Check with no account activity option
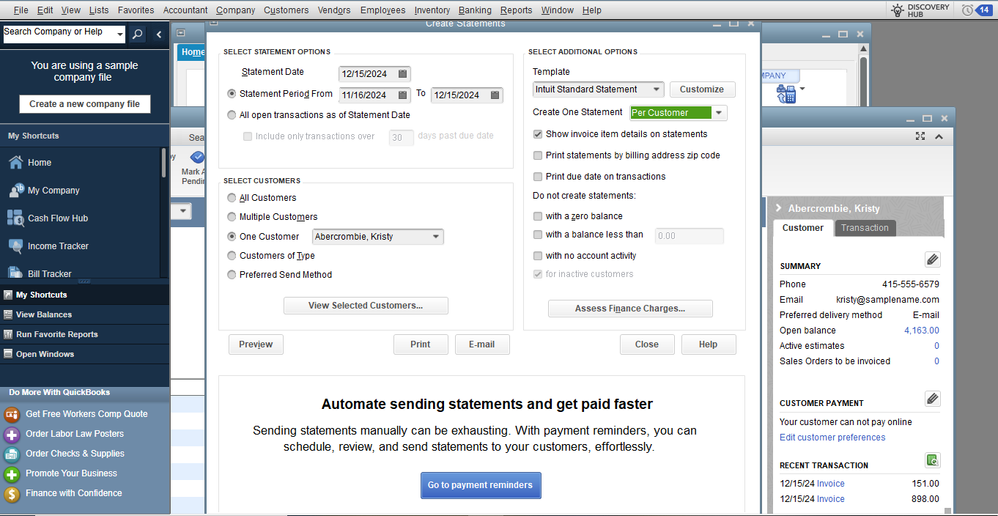 point(538,256)
